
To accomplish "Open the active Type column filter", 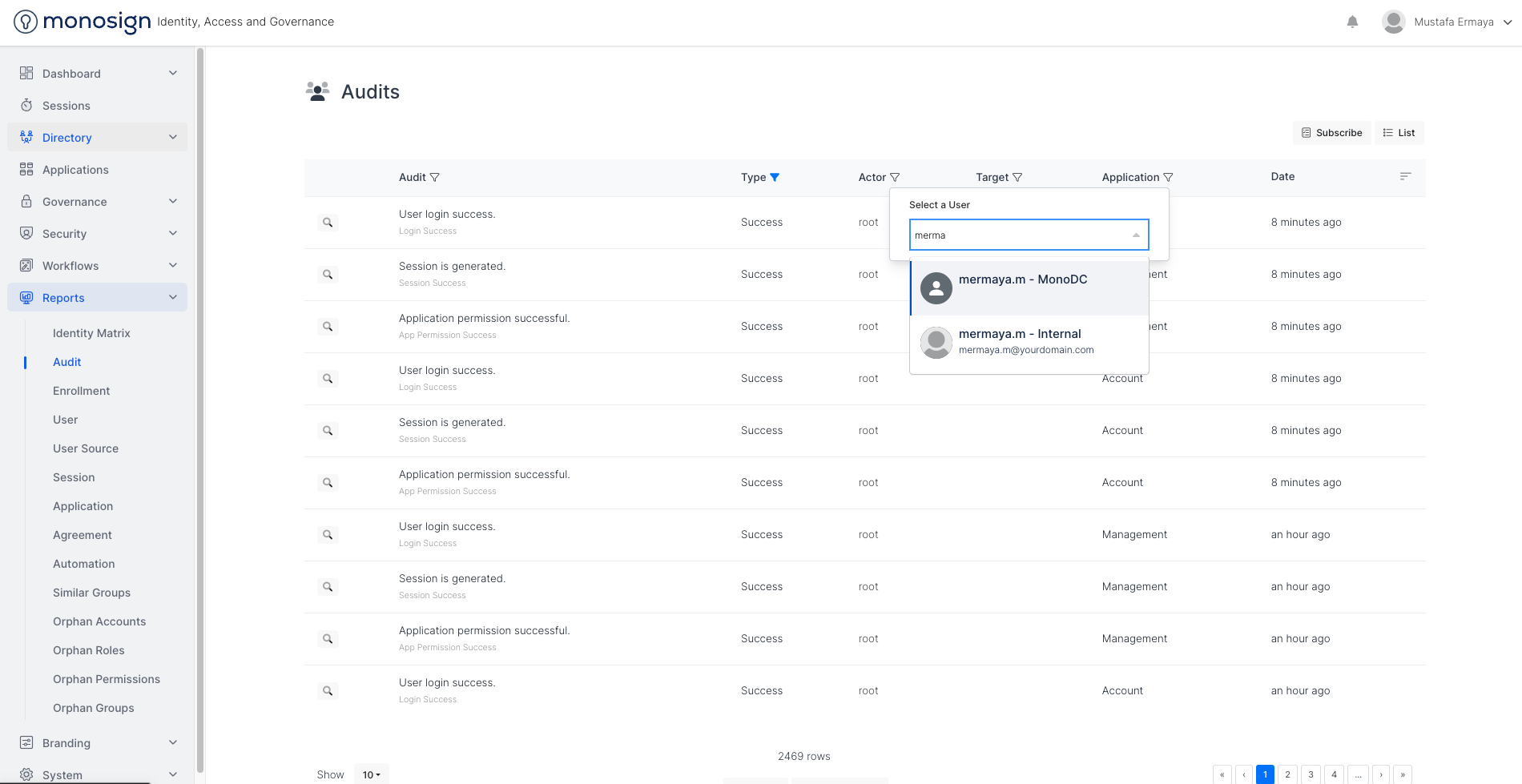I will tap(775, 177).
